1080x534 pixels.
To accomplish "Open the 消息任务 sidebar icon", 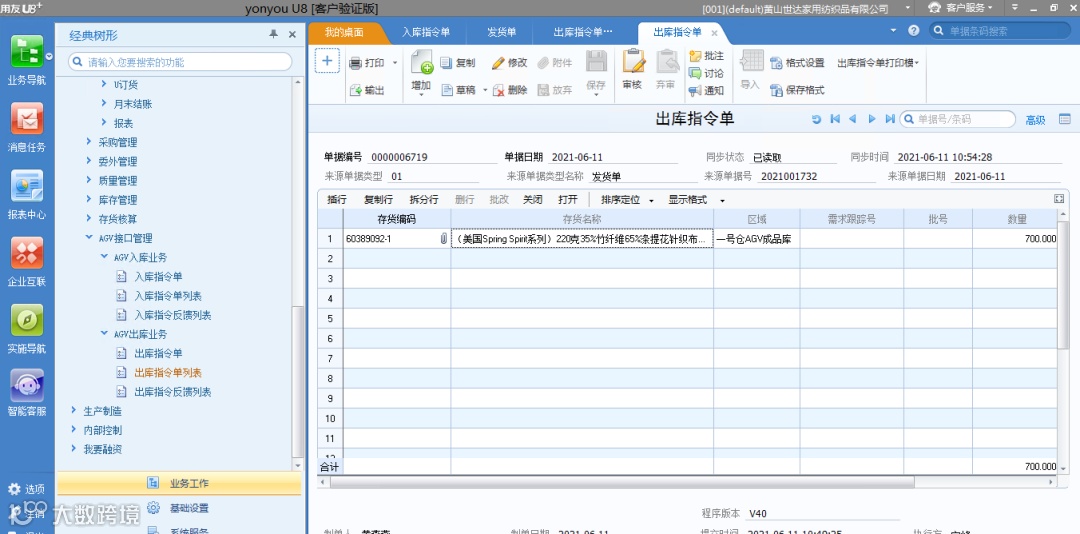I will coord(27,119).
